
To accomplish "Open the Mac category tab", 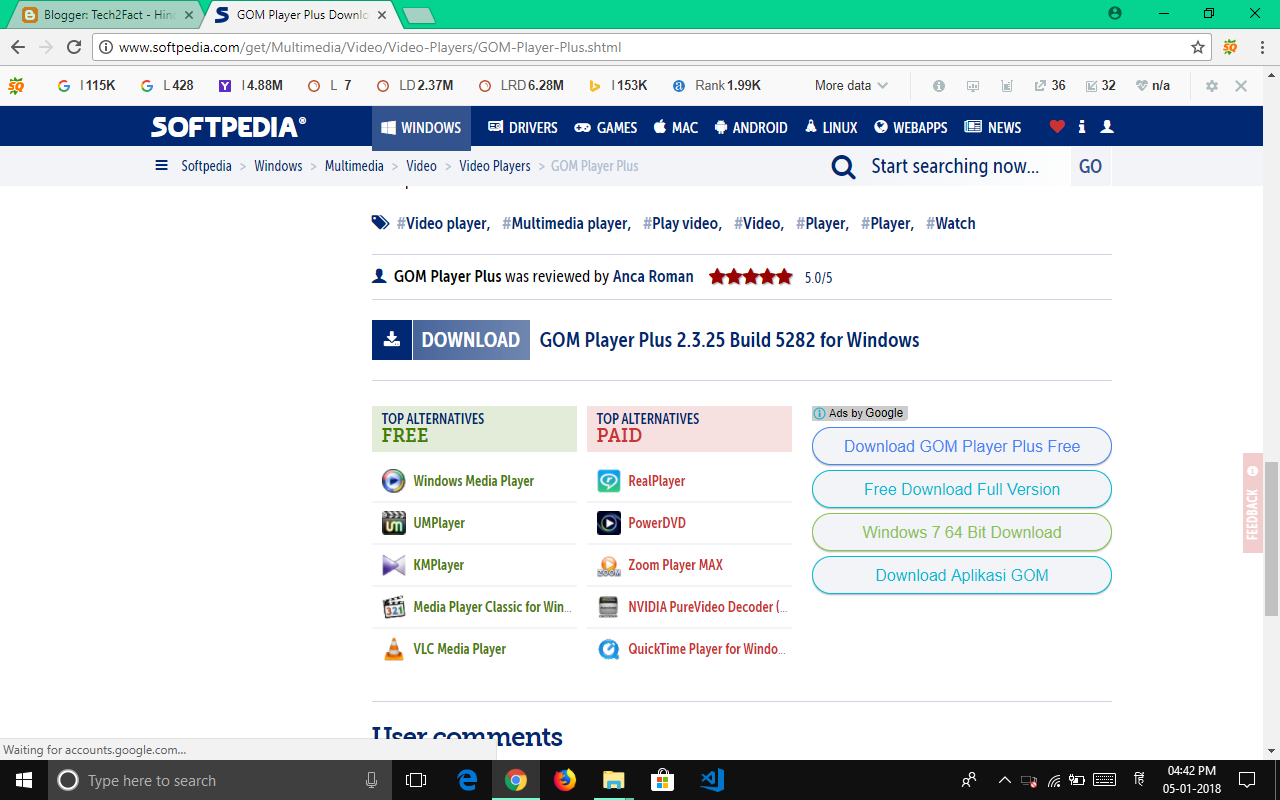I will 676,127.
